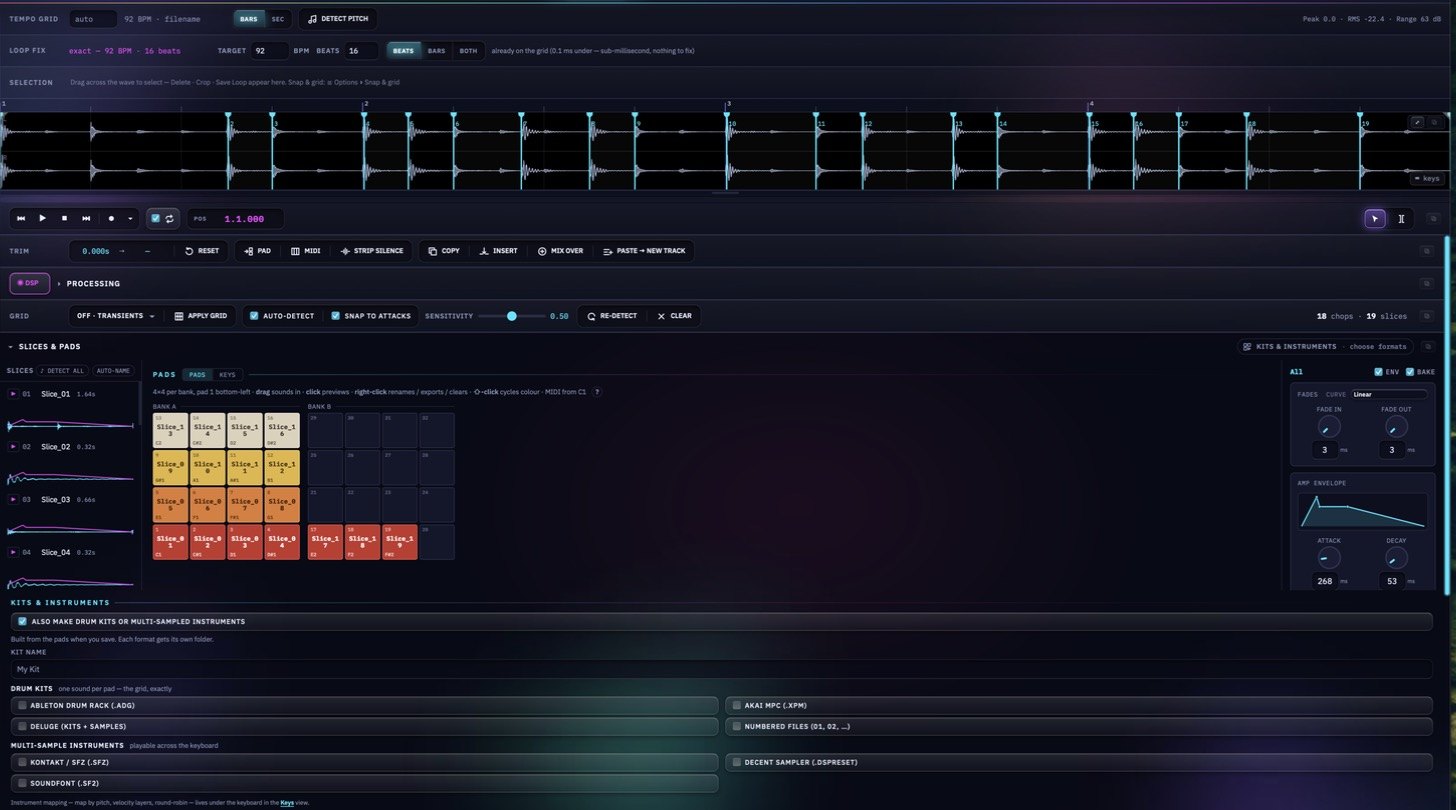Viewport: 1456px width, 810px height.
Task: Start playback with the play button
Action: pos(42,218)
